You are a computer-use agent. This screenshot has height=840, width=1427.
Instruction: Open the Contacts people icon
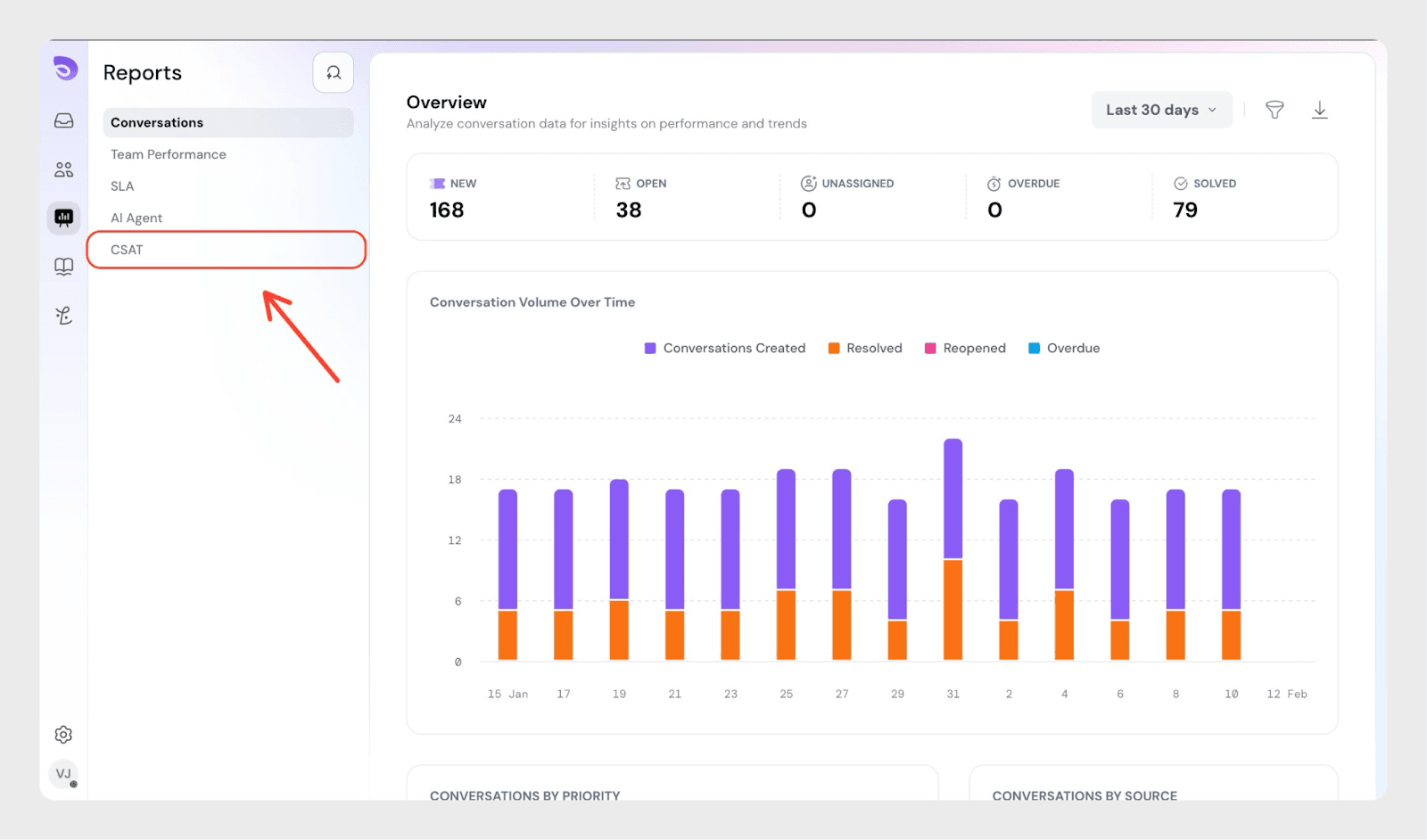(64, 169)
